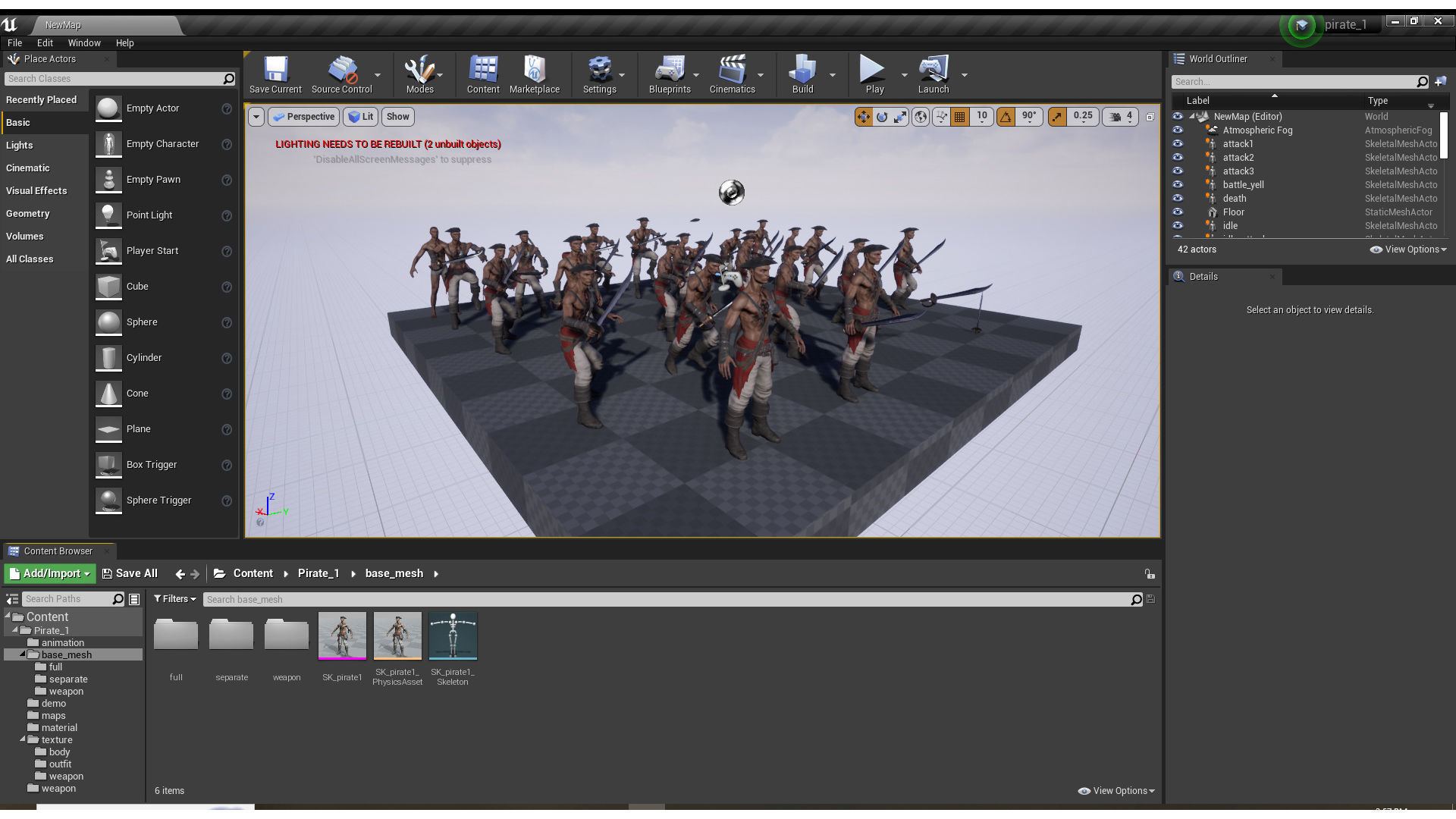Open the content browser Filters dropdown
The width and height of the screenshot is (1456, 819).
(175, 599)
